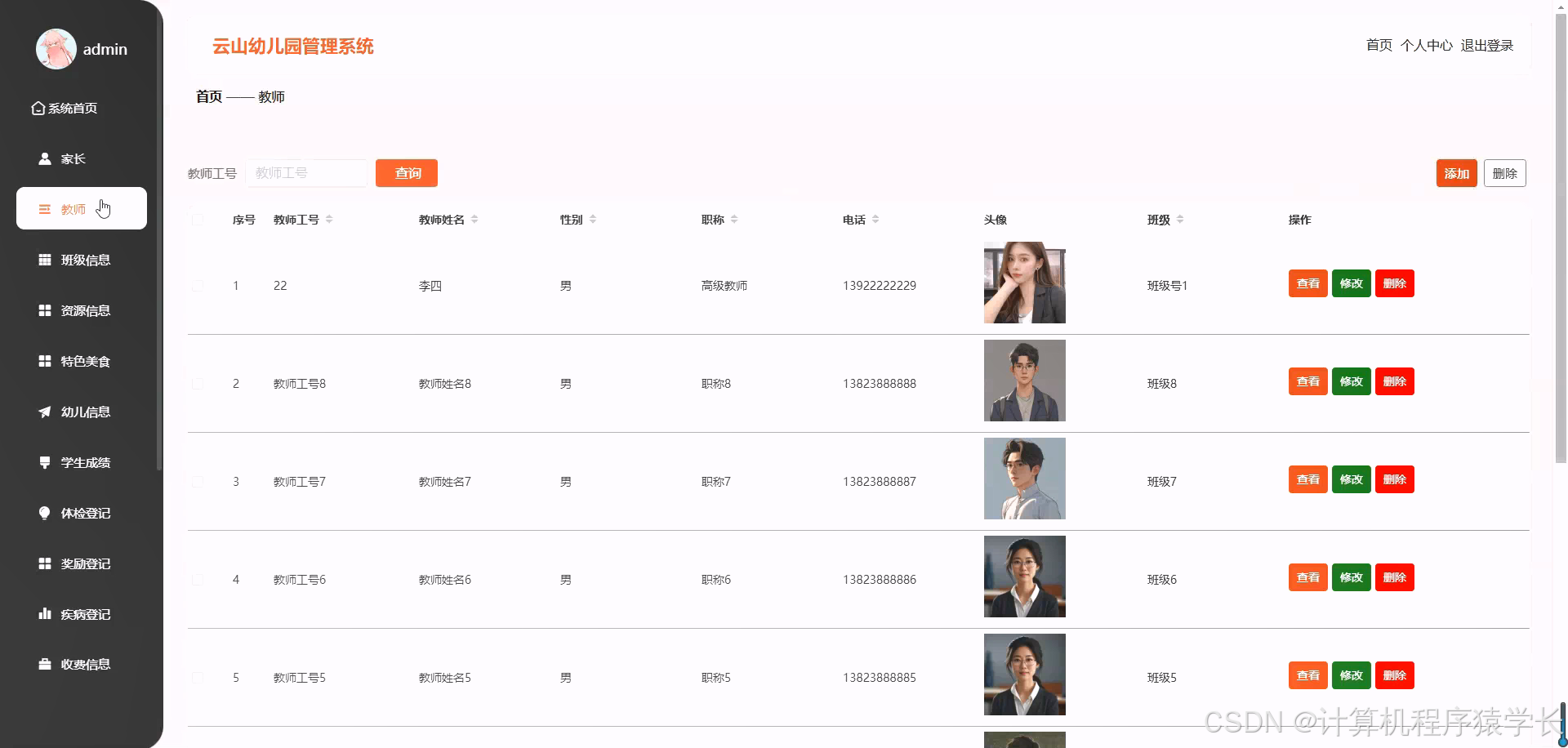
Task: Click 退出登录 to log out
Action: pos(1487,46)
